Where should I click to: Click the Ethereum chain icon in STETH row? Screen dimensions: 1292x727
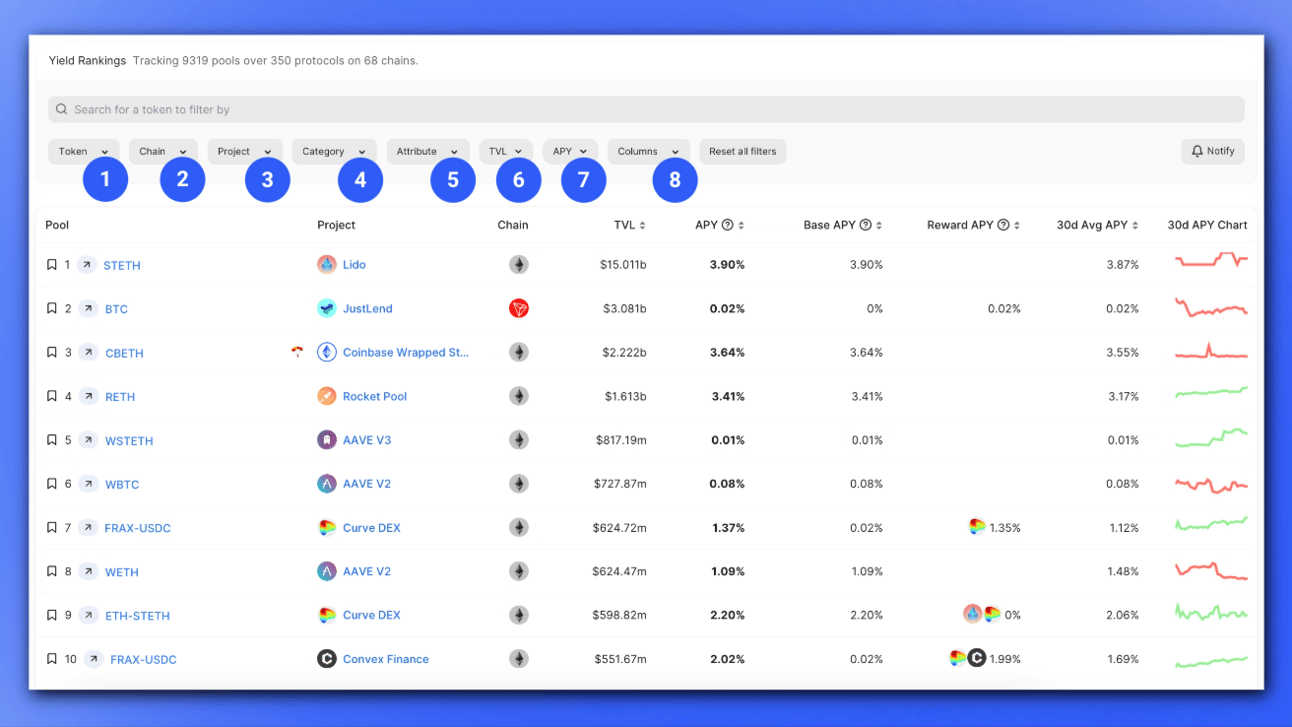(x=519, y=265)
